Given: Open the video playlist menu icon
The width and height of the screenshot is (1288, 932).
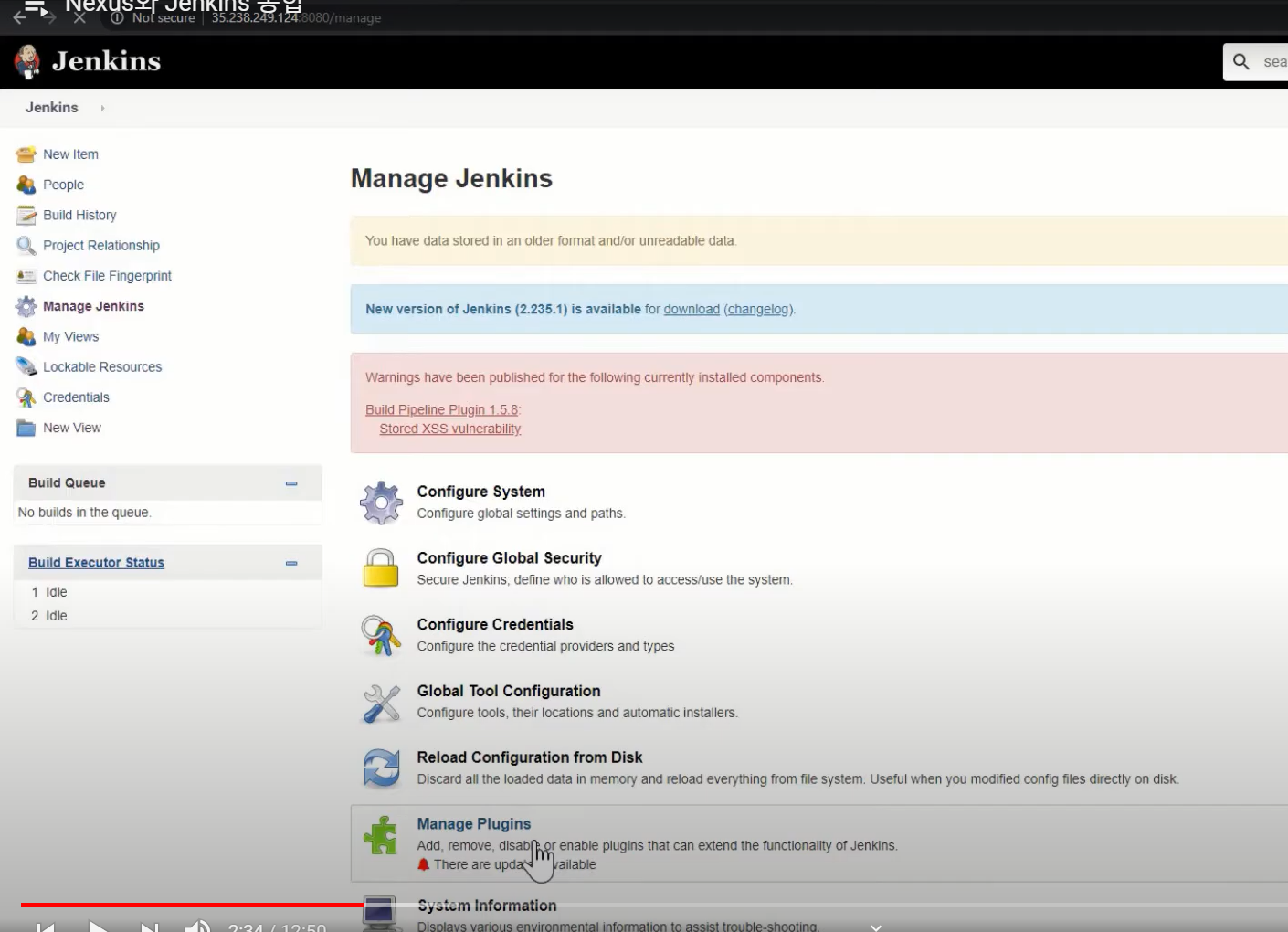Looking at the screenshot, I should point(35,9).
